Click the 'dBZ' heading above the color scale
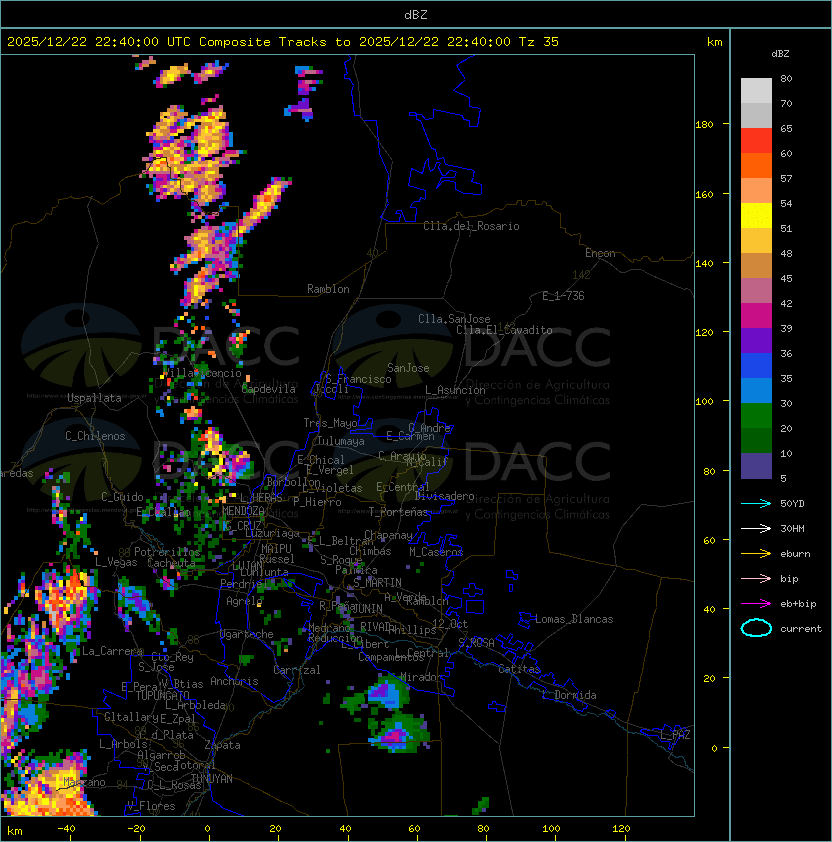Image resolution: width=832 pixels, height=842 pixels. tap(780, 54)
